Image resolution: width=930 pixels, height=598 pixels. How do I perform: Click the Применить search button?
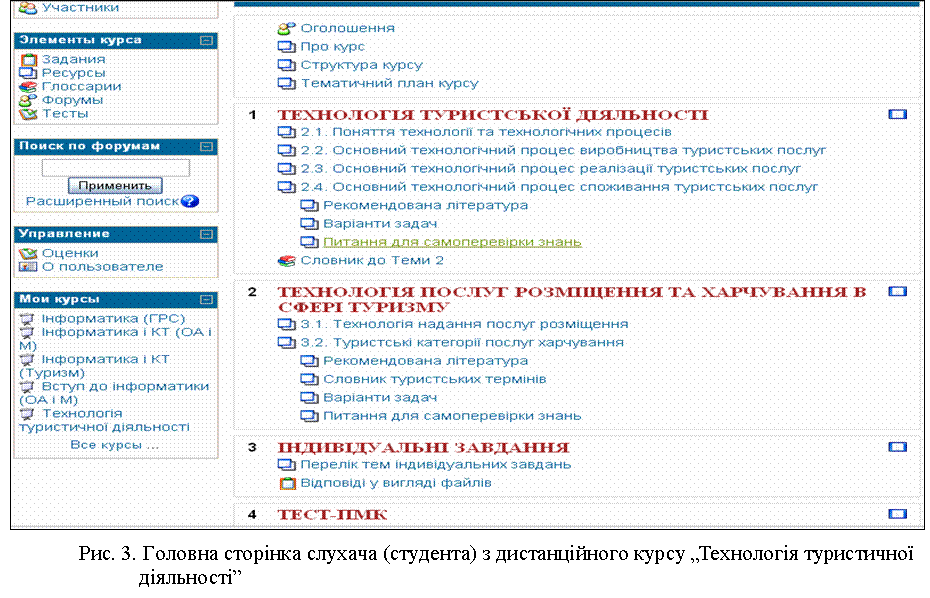point(115,186)
